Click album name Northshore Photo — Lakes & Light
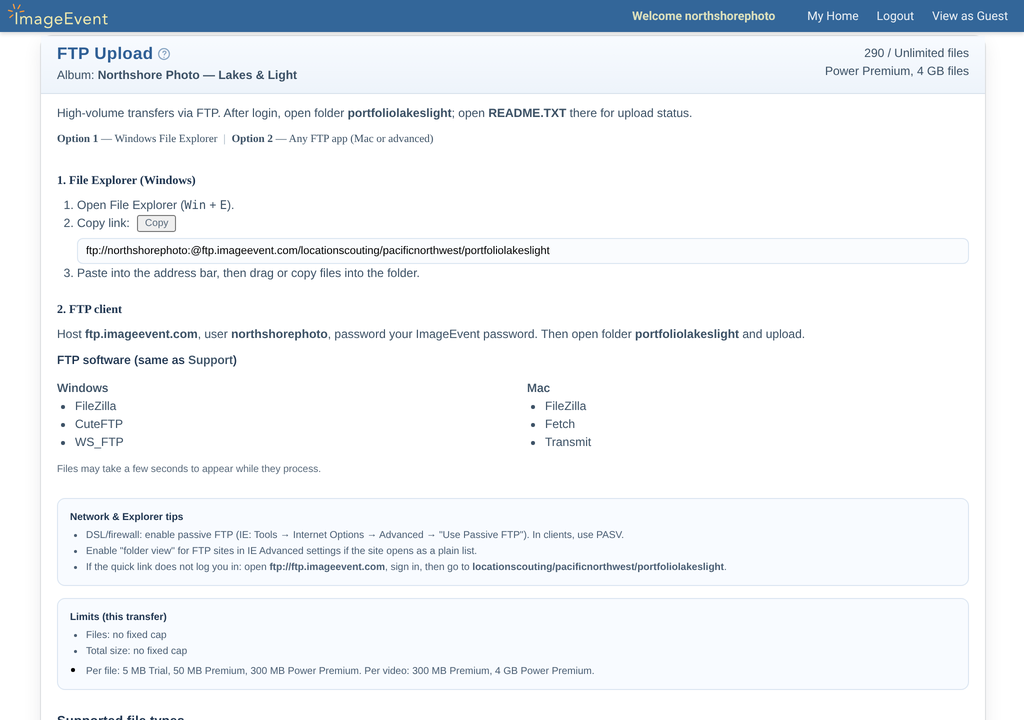Screen dimensions: 1024x720 (x=197, y=75)
